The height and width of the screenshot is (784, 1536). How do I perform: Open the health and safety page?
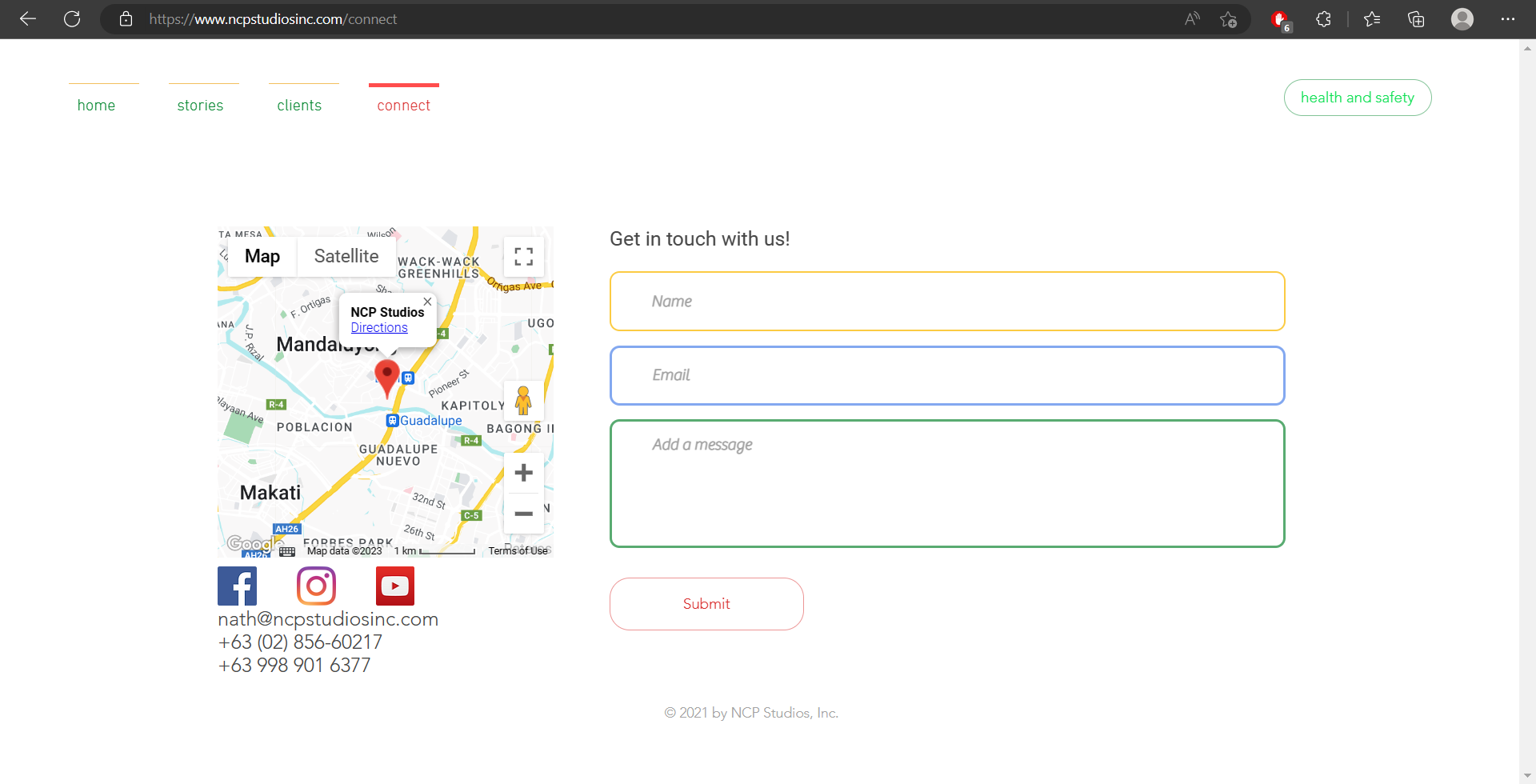1358,98
